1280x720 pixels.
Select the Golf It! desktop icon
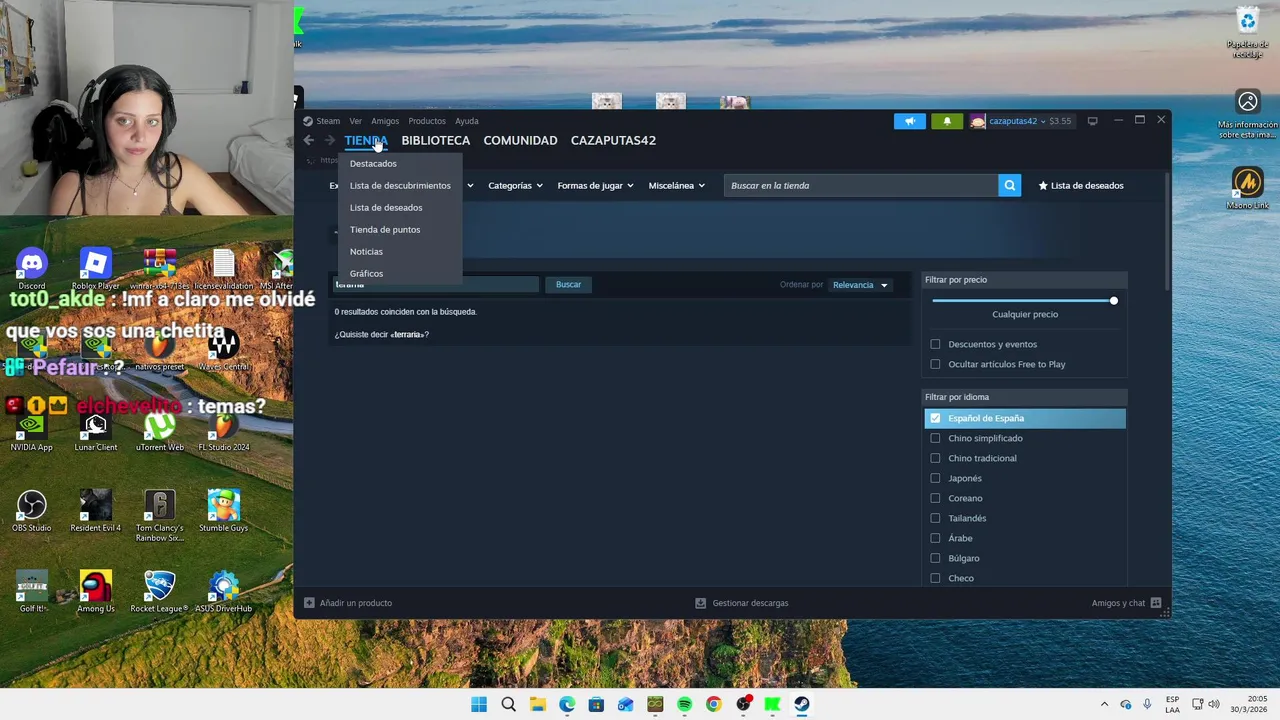pyautogui.click(x=32, y=592)
